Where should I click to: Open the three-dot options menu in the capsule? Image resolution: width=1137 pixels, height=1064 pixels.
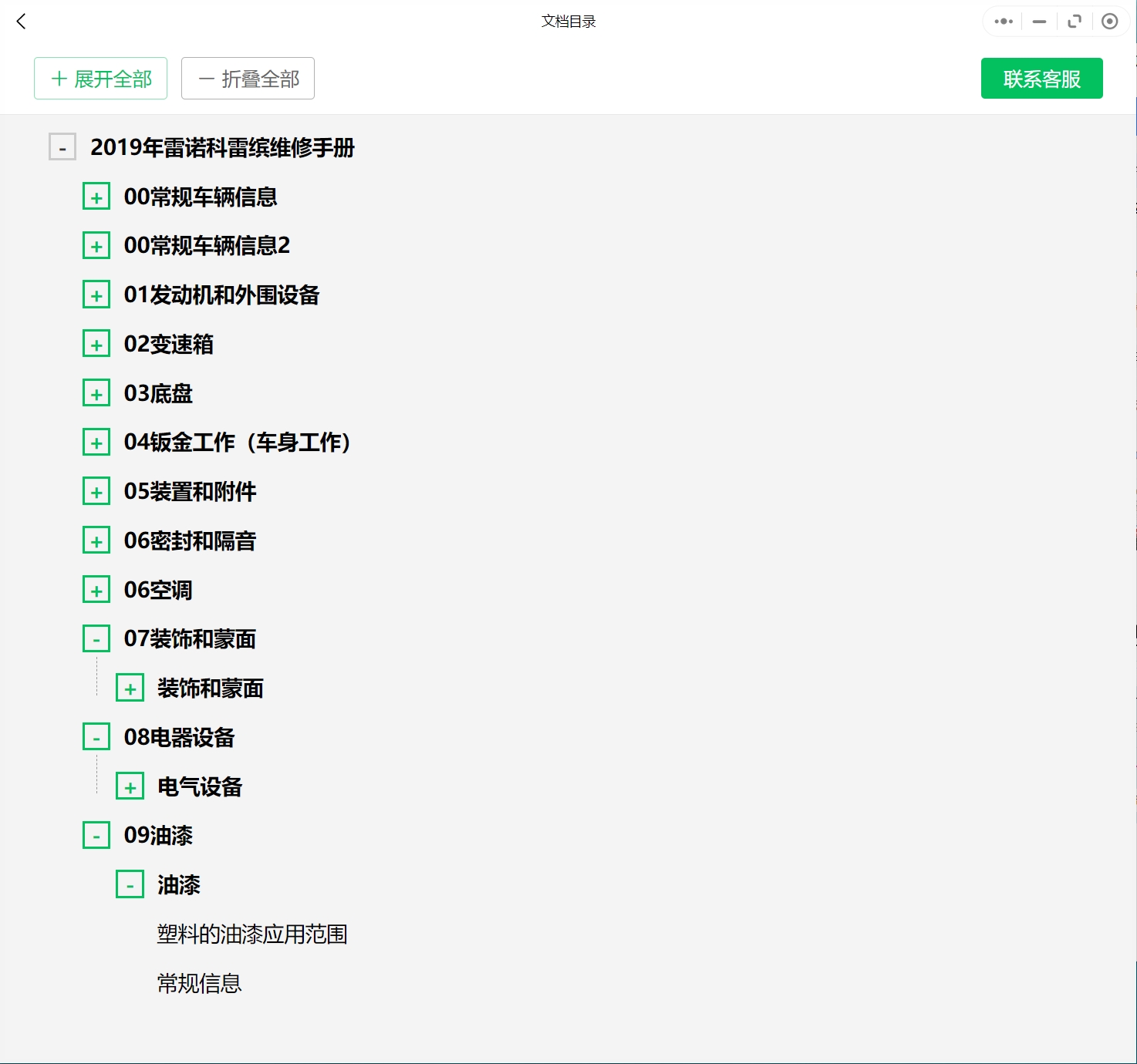tap(1003, 22)
